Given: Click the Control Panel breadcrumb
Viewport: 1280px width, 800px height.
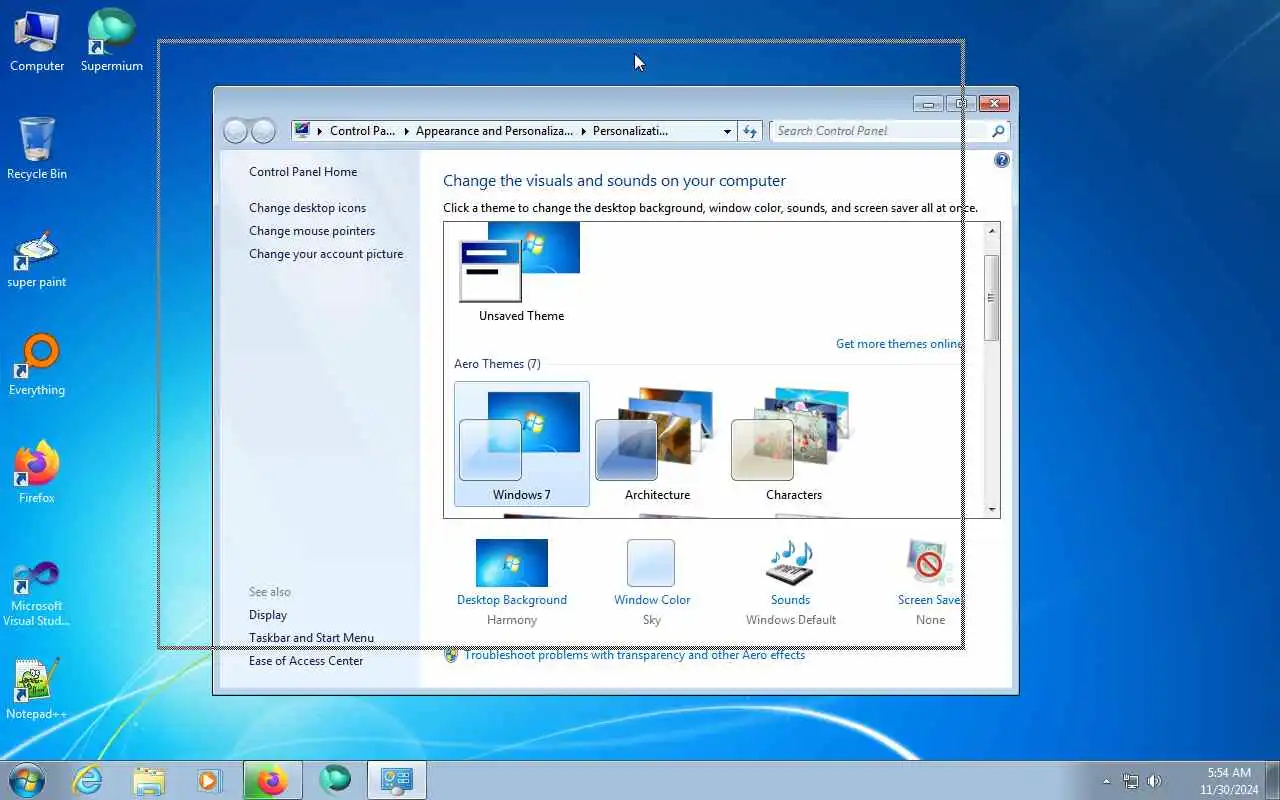Looking at the screenshot, I should [362, 131].
